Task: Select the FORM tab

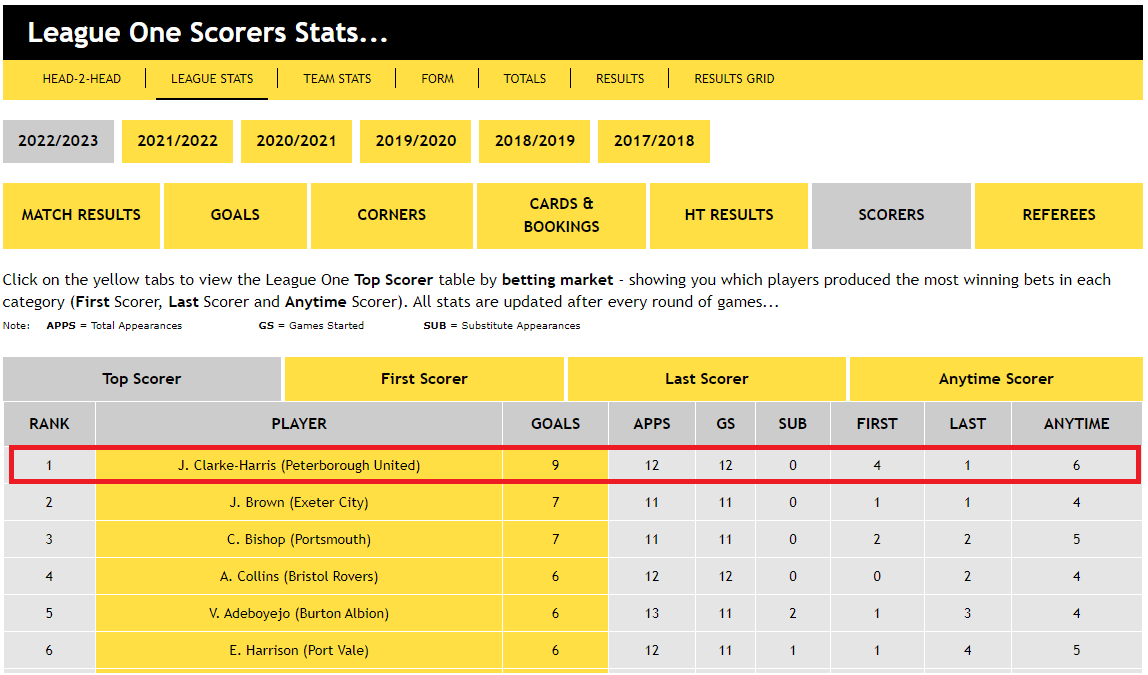Action: click(x=437, y=78)
